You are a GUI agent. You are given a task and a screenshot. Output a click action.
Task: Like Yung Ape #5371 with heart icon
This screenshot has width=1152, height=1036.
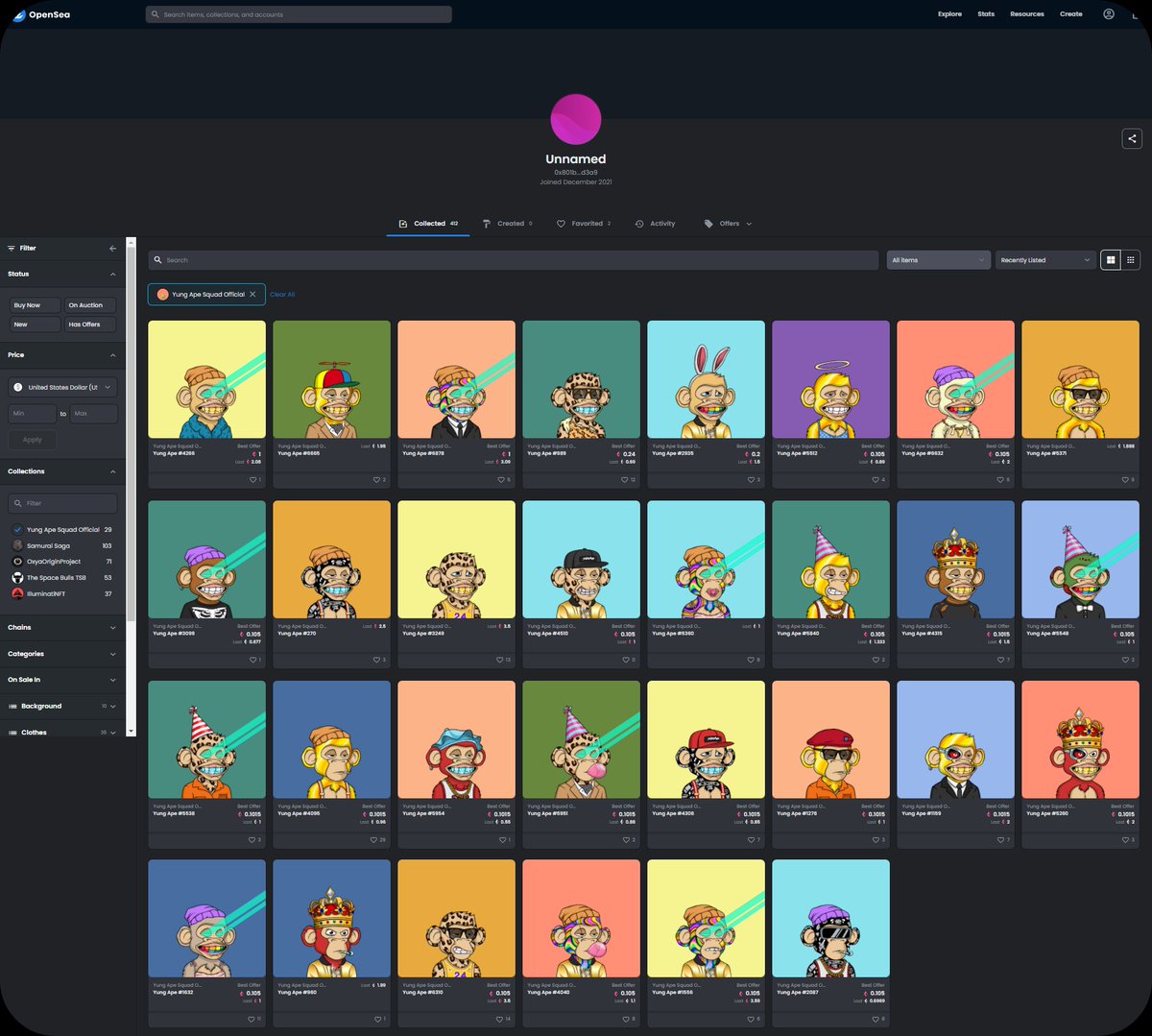[1126, 479]
